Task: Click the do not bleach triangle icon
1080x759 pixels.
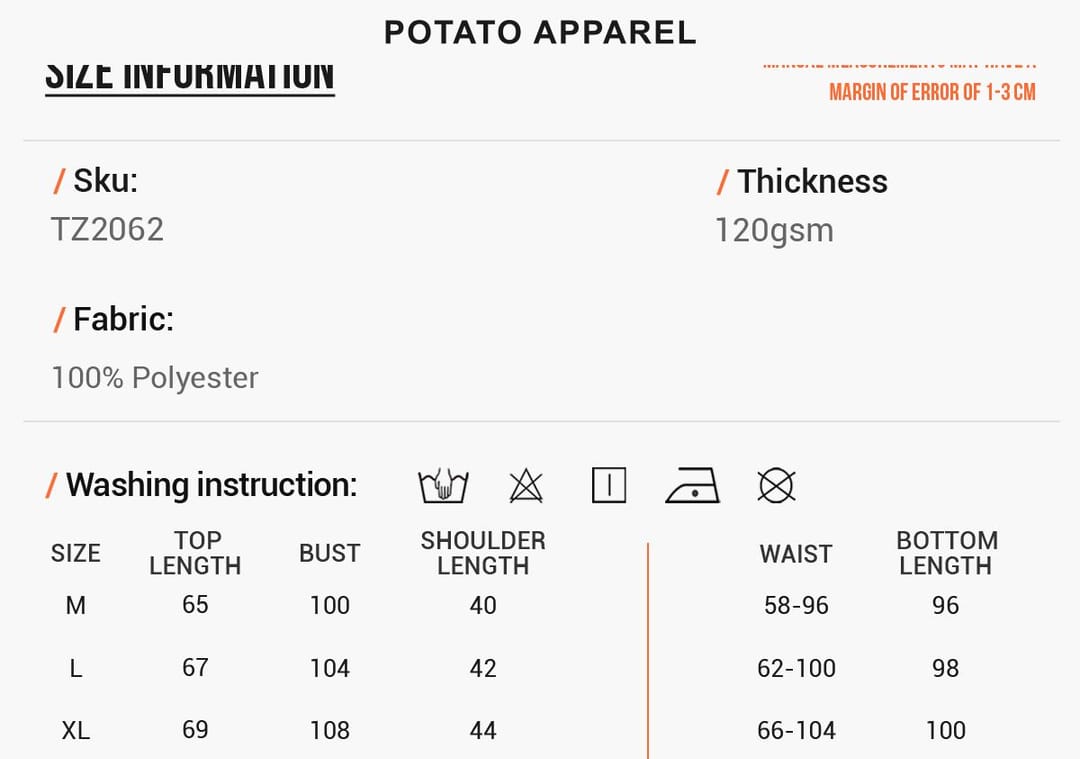Action: (x=526, y=486)
